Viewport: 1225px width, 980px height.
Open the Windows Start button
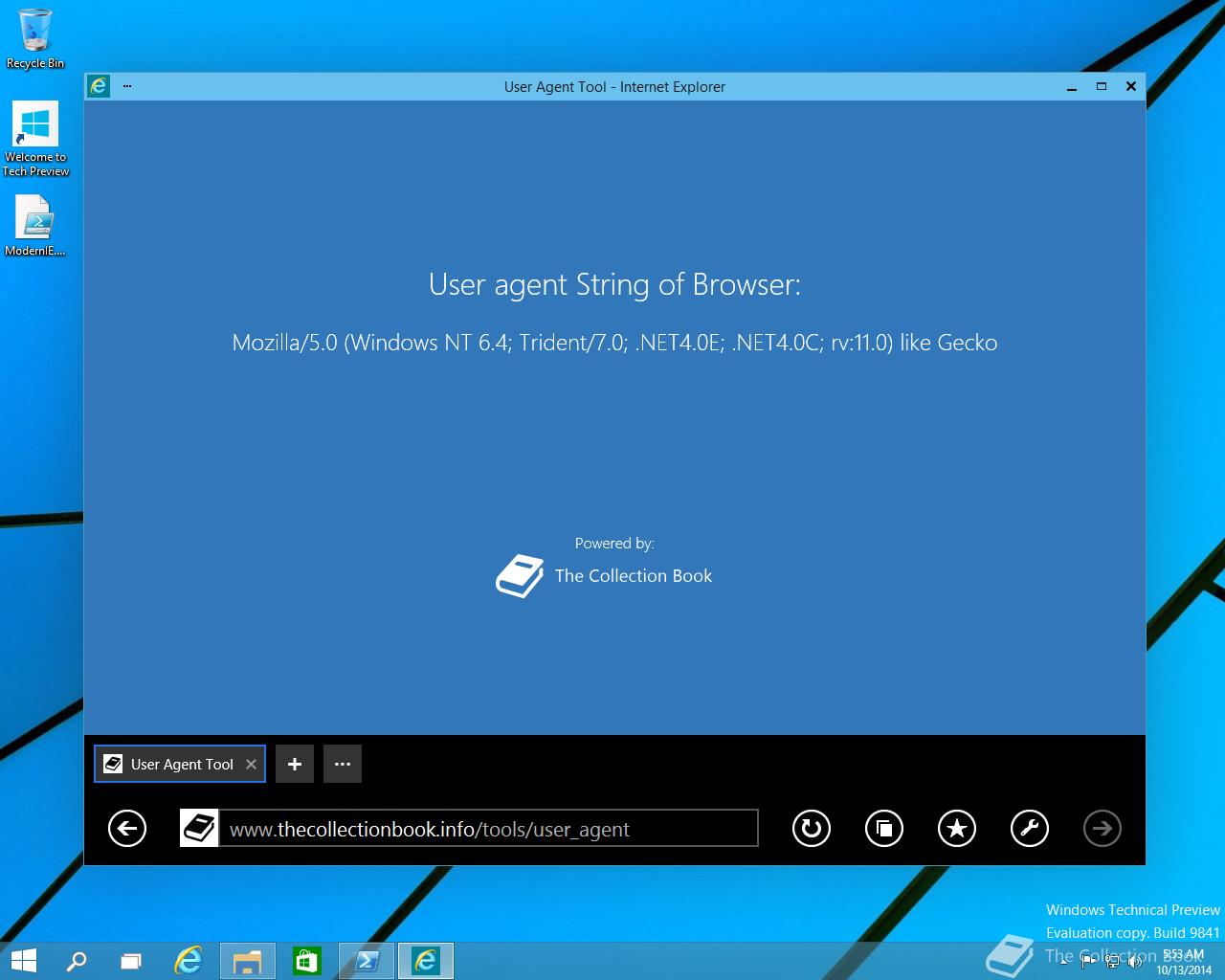[x=23, y=961]
